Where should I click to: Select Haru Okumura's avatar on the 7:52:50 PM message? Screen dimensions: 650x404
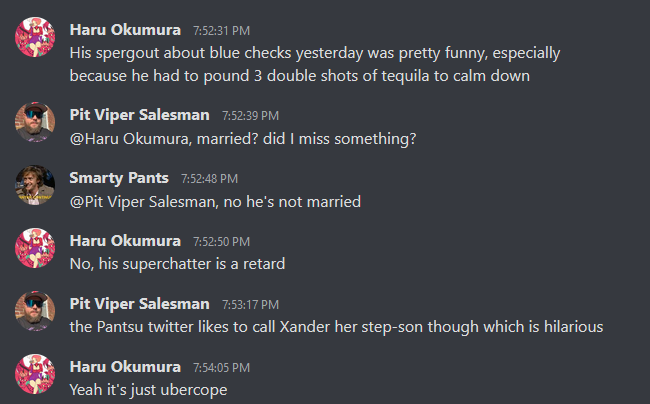click(x=35, y=249)
